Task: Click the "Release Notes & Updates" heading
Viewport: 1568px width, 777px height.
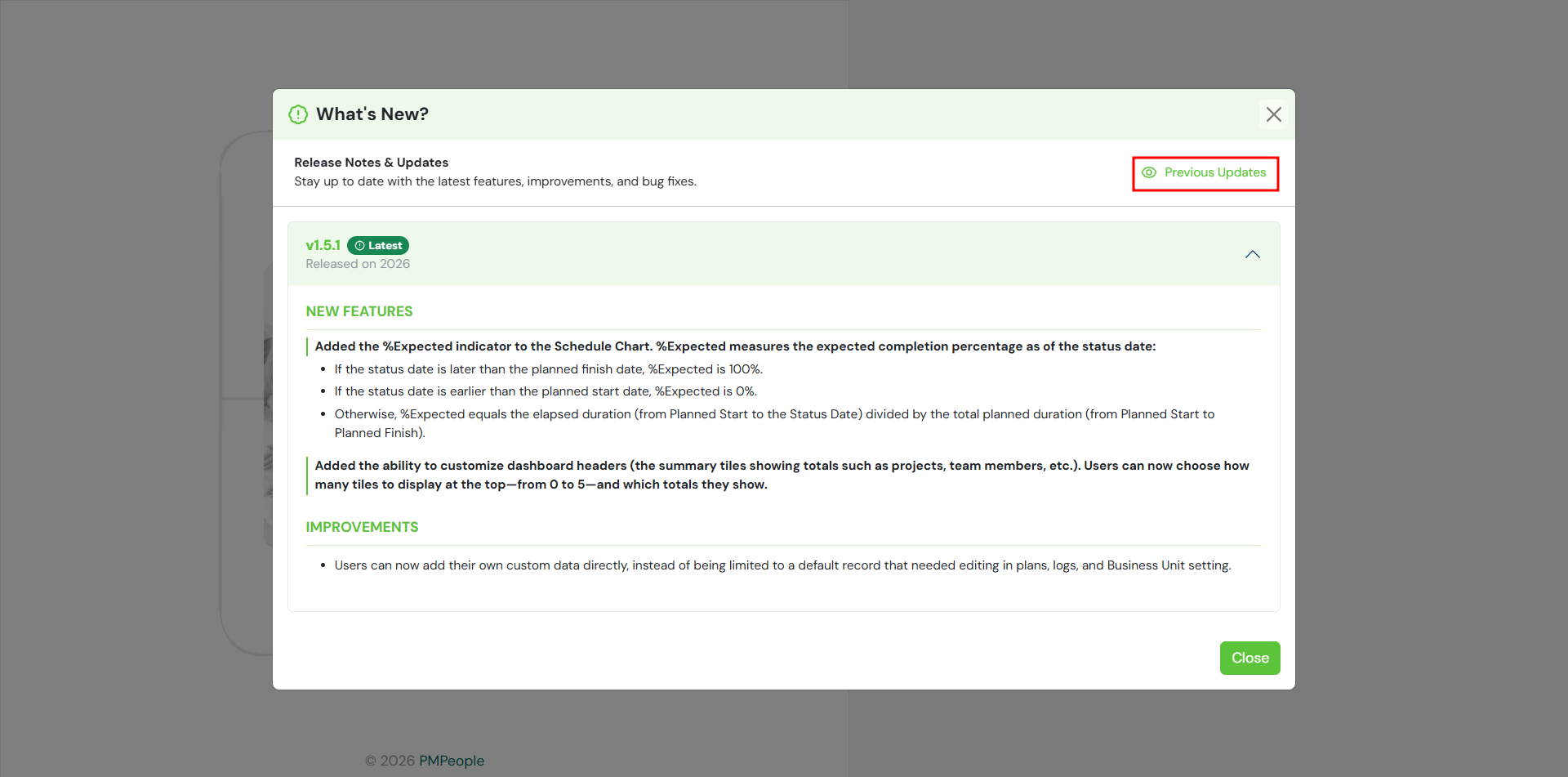Action: [371, 163]
